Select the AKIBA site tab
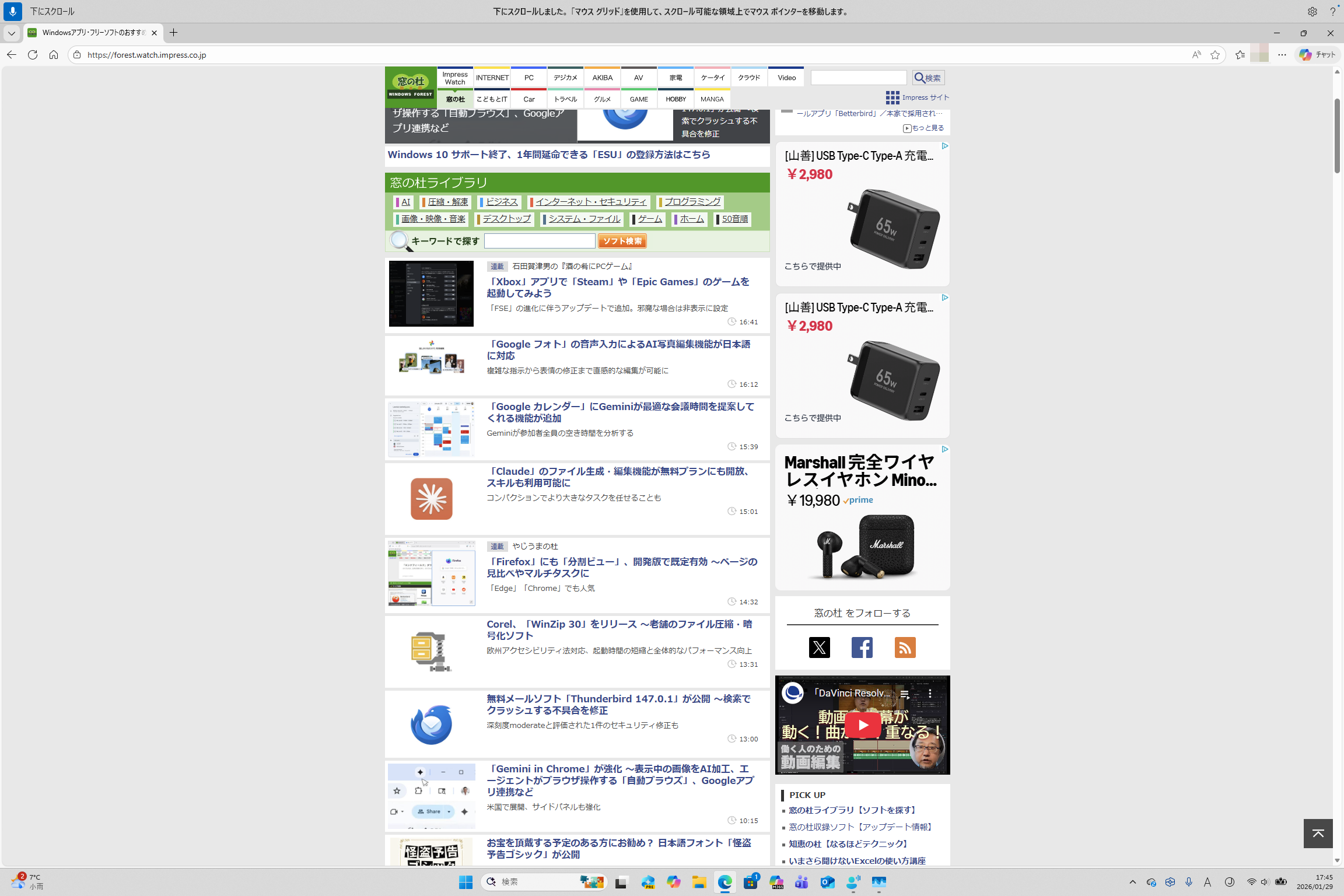1344x896 pixels. pos(602,78)
